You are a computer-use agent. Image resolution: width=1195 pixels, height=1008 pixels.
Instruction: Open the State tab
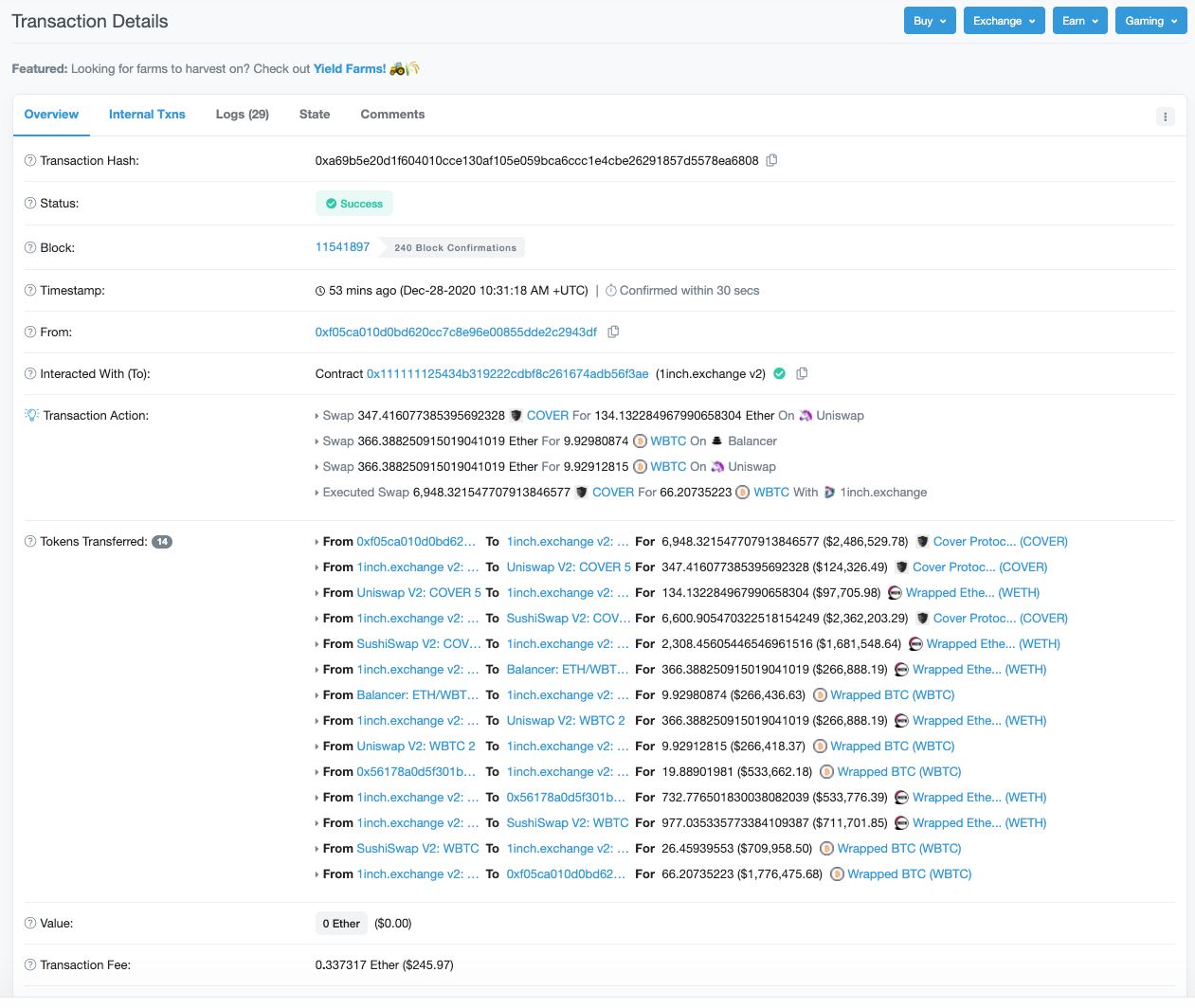(x=315, y=115)
